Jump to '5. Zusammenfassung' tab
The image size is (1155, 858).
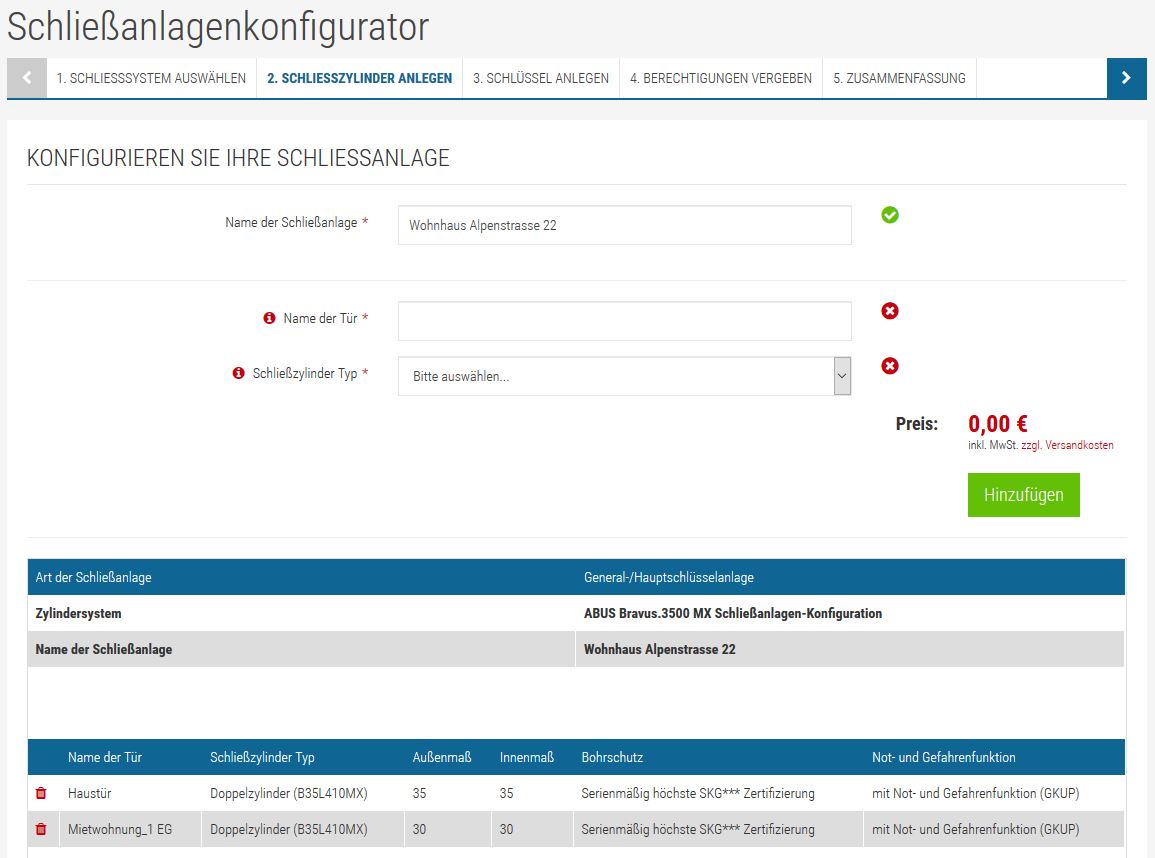pyautogui.click(x=899, y=78)
